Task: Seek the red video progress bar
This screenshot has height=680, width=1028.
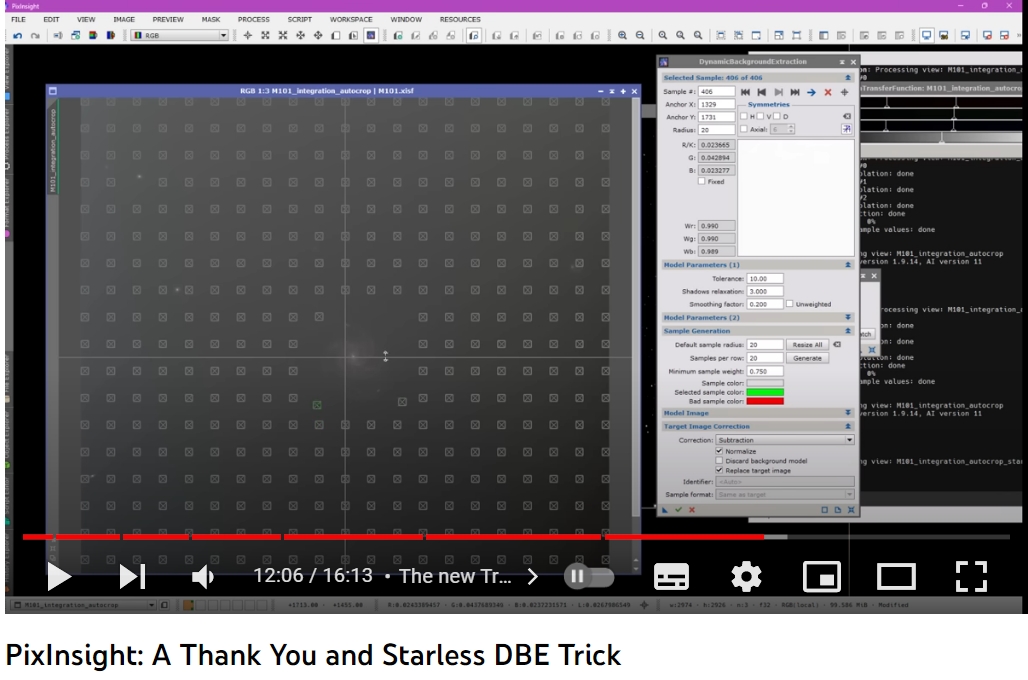Action: click(393, 537)
